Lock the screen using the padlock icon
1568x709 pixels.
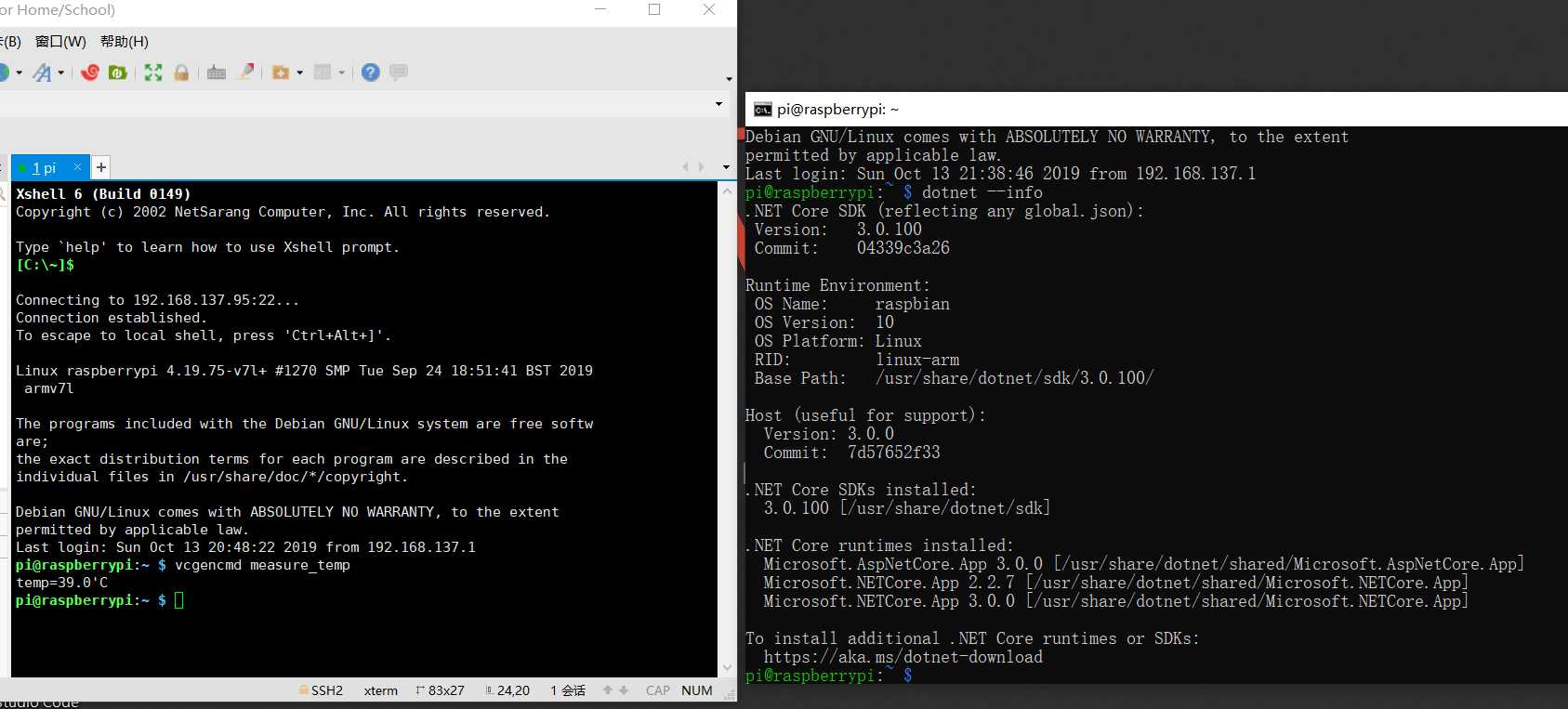click(182, 72)
